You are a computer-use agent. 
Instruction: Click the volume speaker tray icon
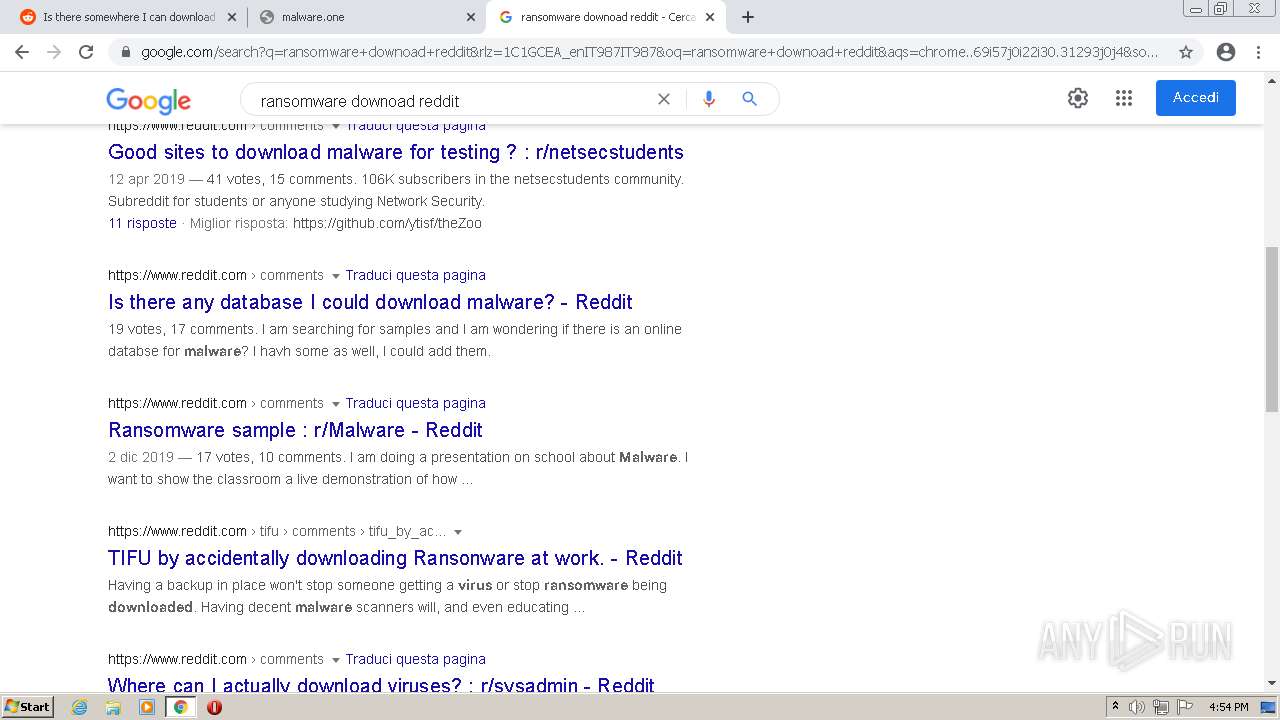click(1137, 707)
